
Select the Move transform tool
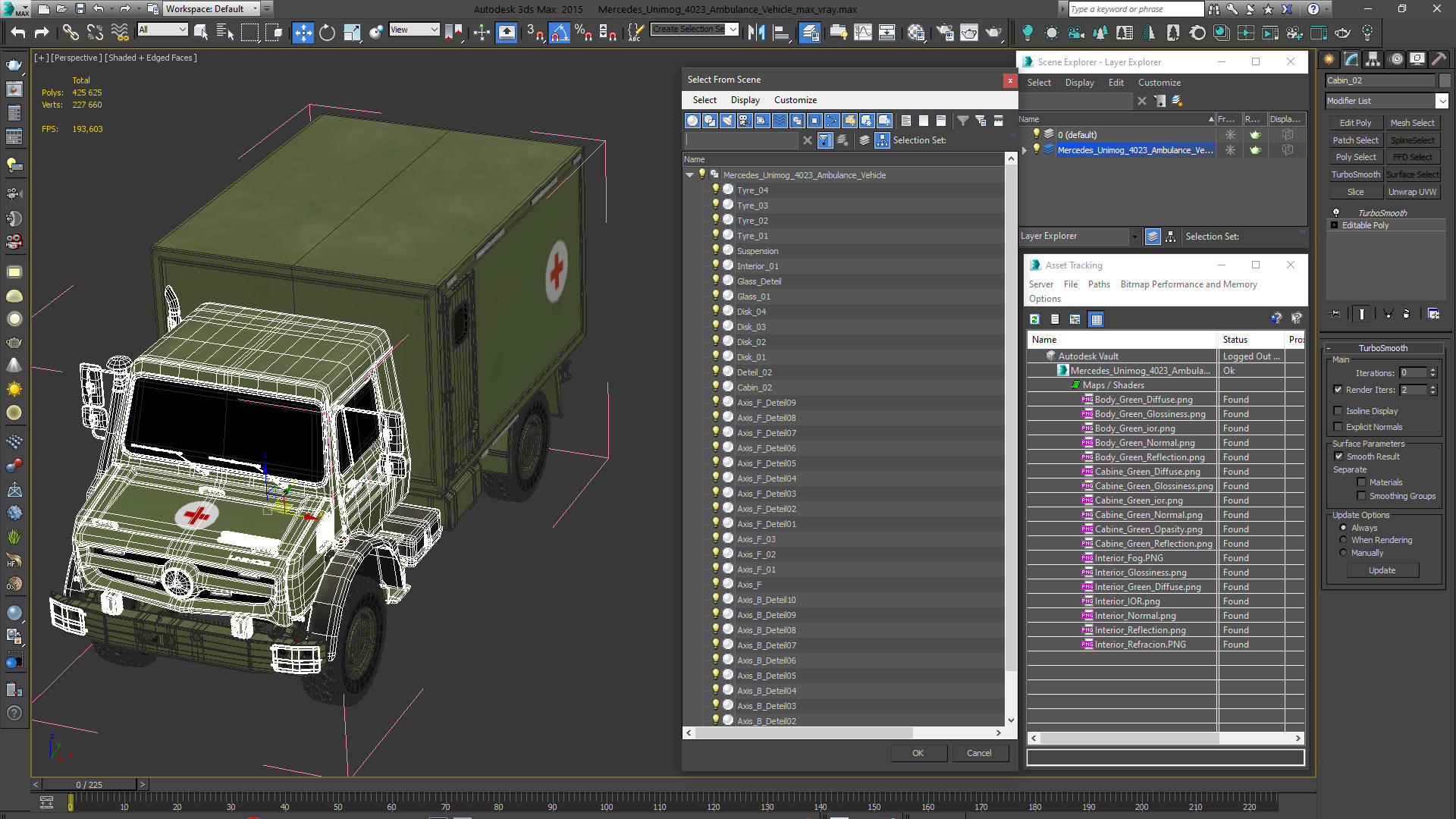click(x=303, y=33)
